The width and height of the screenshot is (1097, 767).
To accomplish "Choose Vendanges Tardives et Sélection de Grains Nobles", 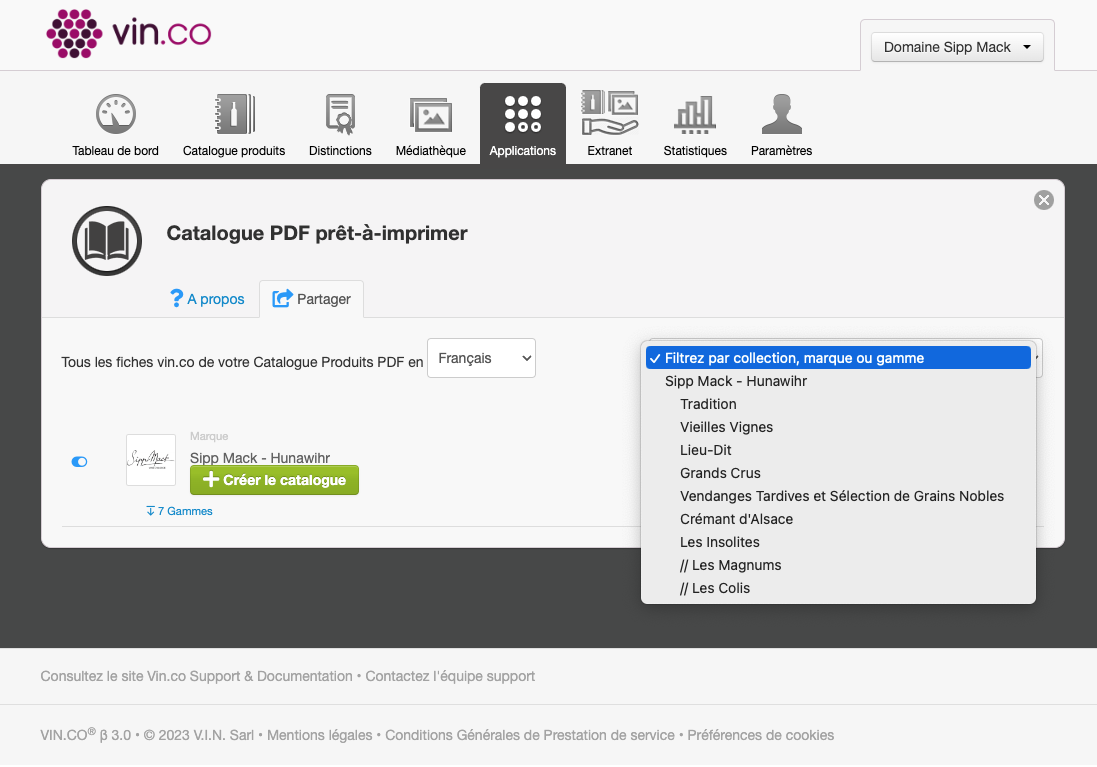I will coord(838,497).
